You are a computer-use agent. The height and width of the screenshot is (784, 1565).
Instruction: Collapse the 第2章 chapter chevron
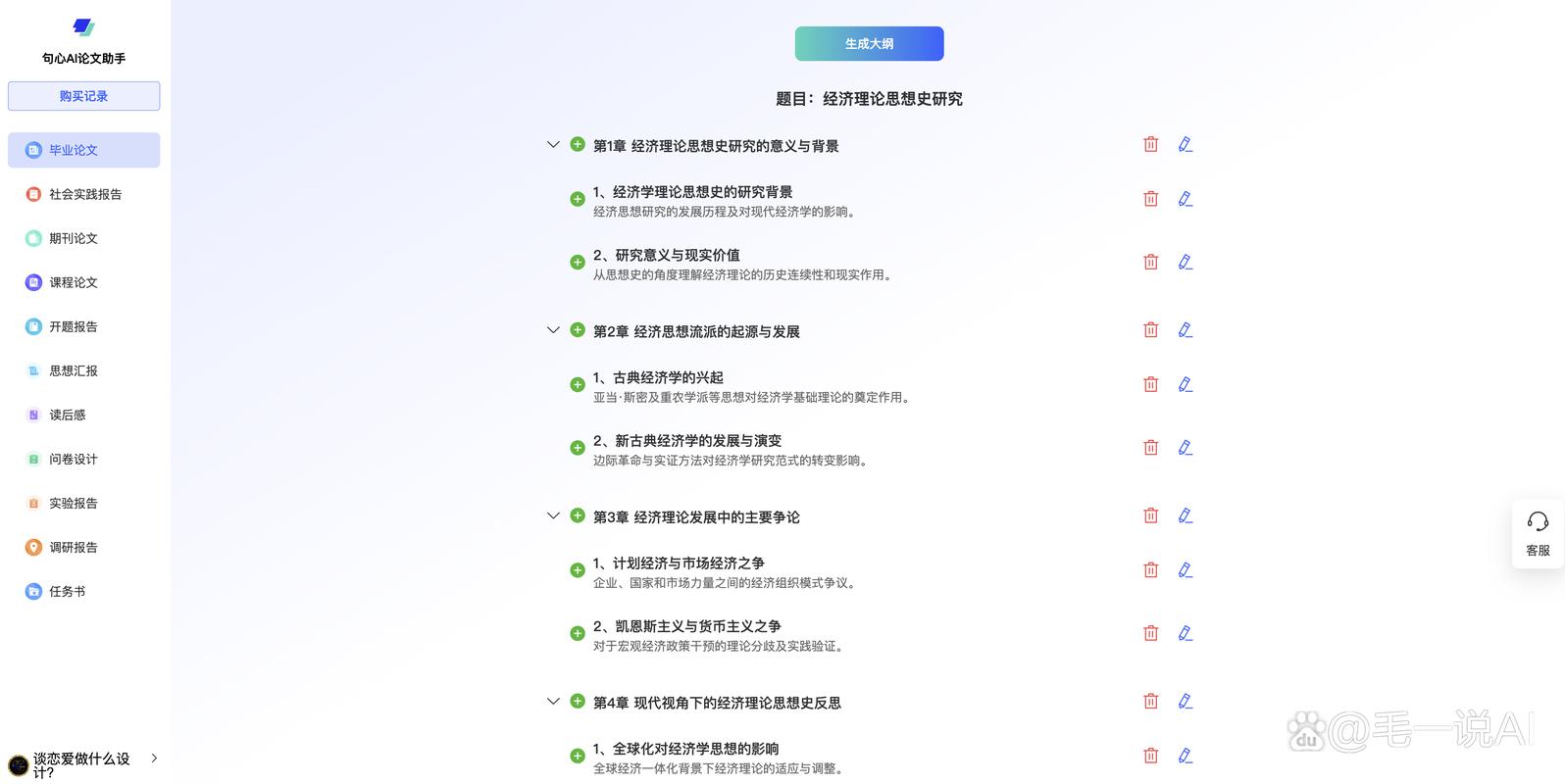click(553, 330)
